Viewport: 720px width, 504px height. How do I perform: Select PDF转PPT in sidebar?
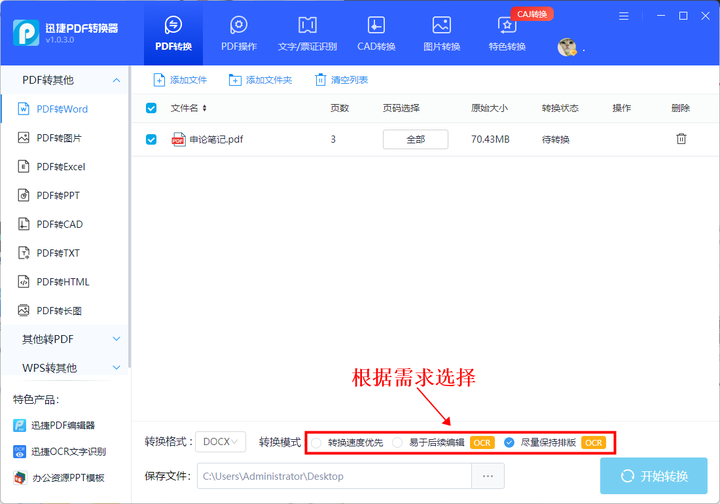pyautogui.click(x=57, y=196)
